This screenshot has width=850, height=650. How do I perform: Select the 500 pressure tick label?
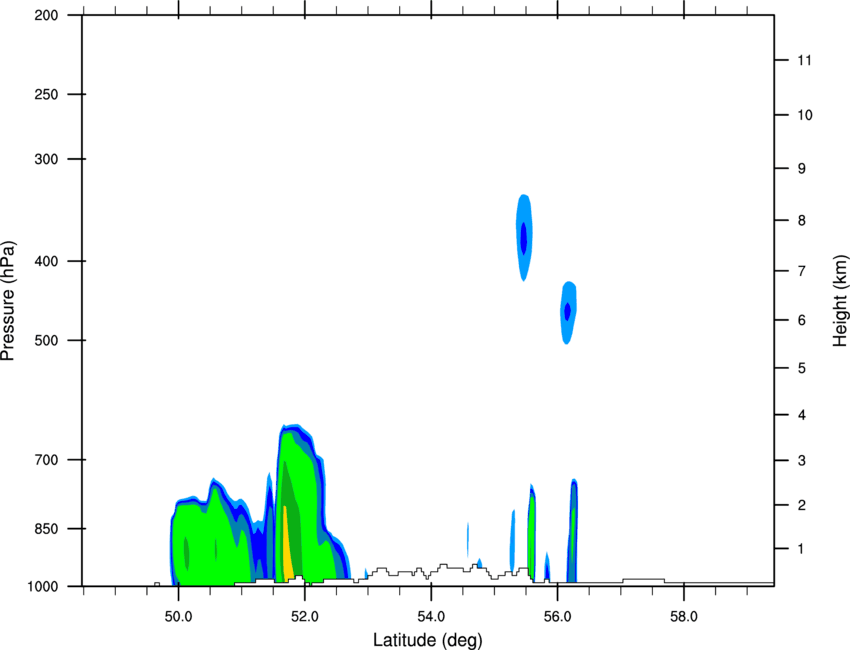[46, 340]
